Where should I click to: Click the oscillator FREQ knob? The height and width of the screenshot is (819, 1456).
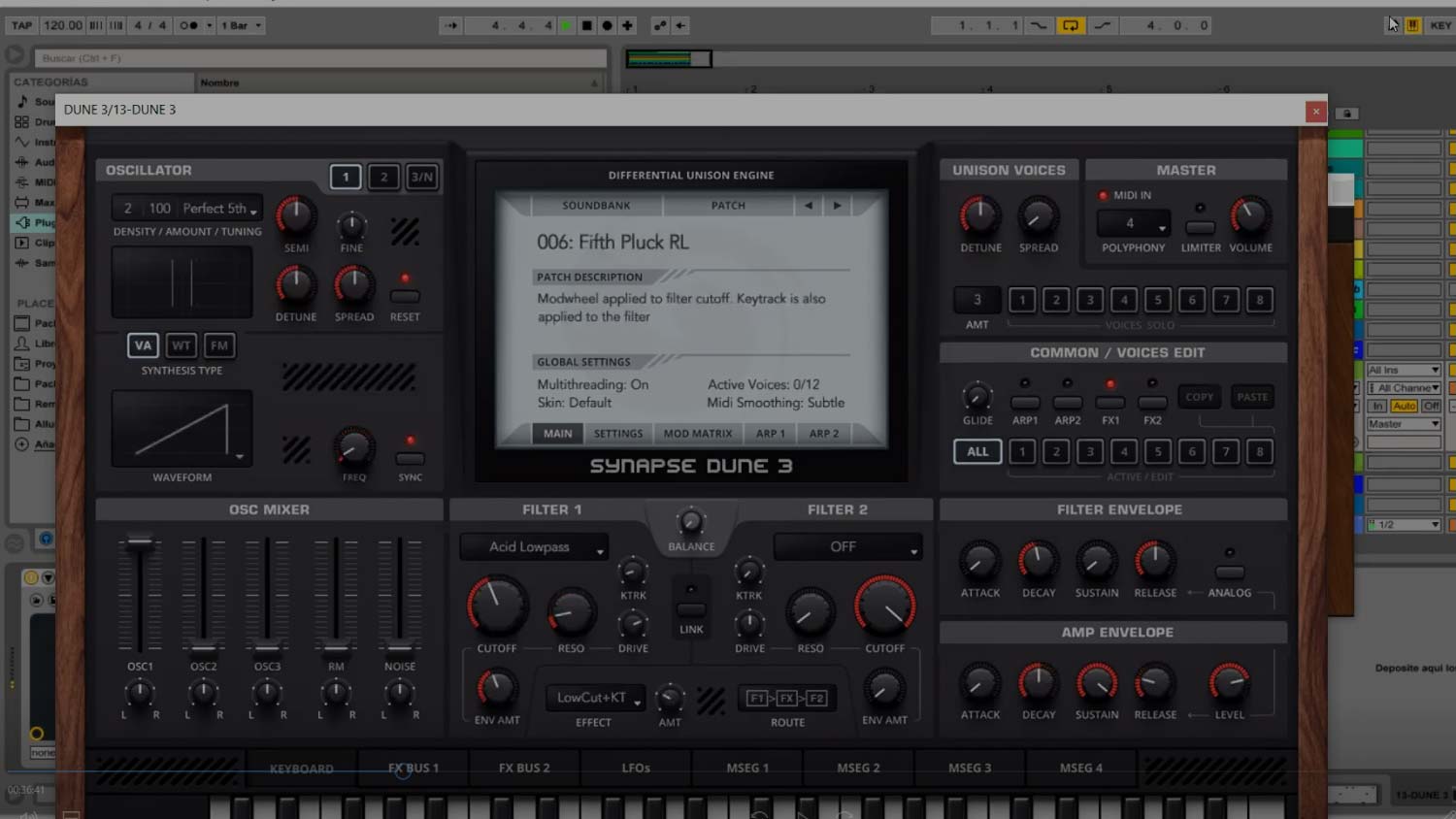coord(354,448)
